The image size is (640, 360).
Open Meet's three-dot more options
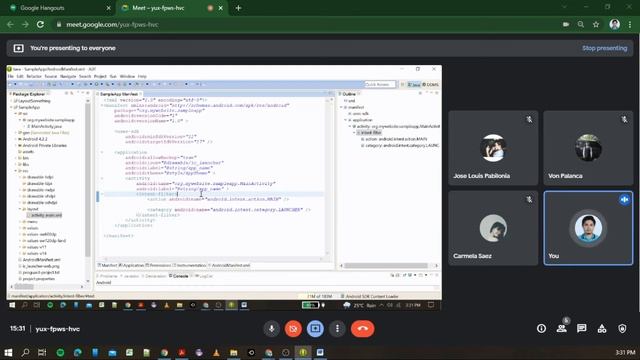tap(337, 329)
